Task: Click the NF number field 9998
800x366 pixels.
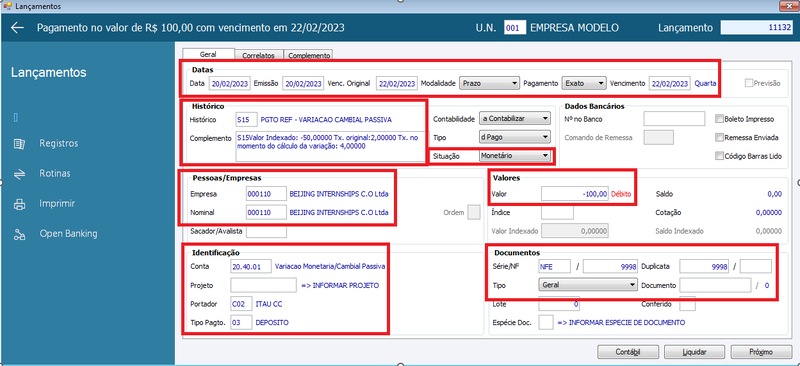Action: coord(610,266)
